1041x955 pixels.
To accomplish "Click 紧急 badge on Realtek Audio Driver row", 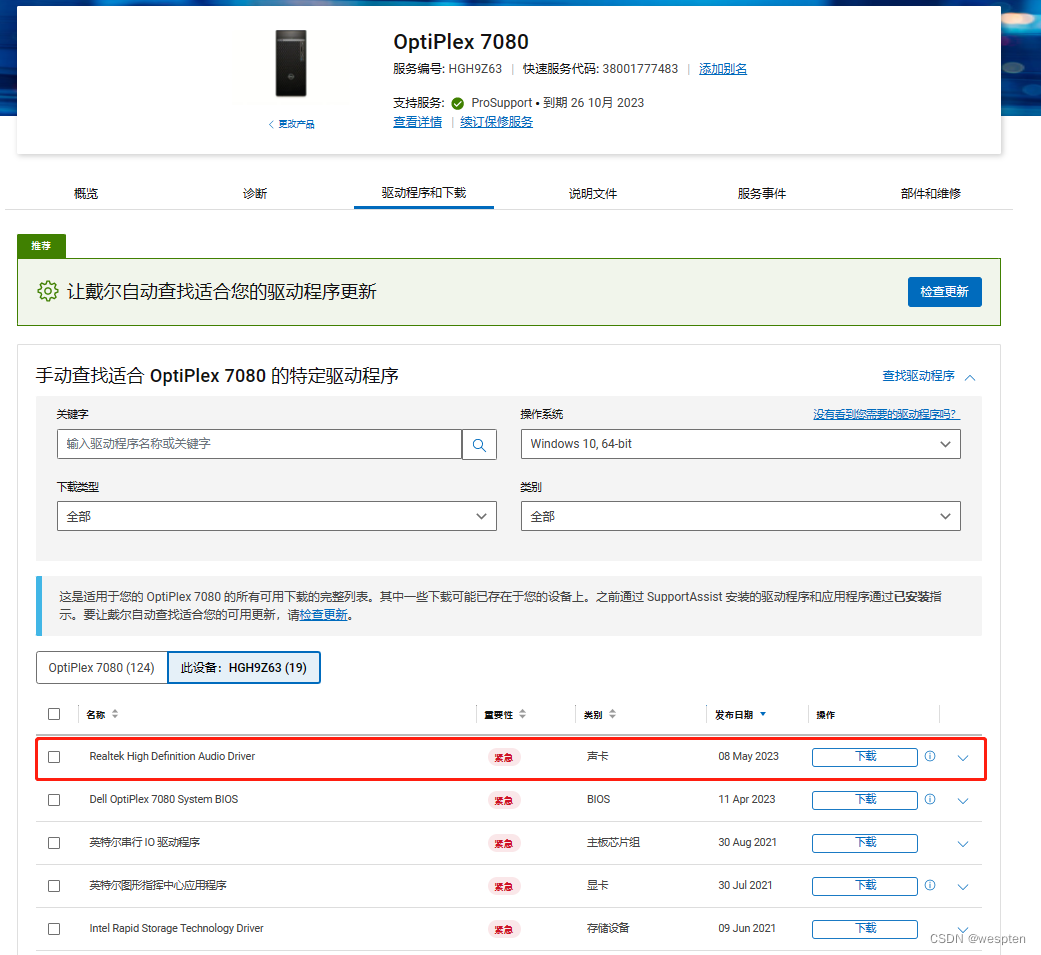I will pos(504,757).
